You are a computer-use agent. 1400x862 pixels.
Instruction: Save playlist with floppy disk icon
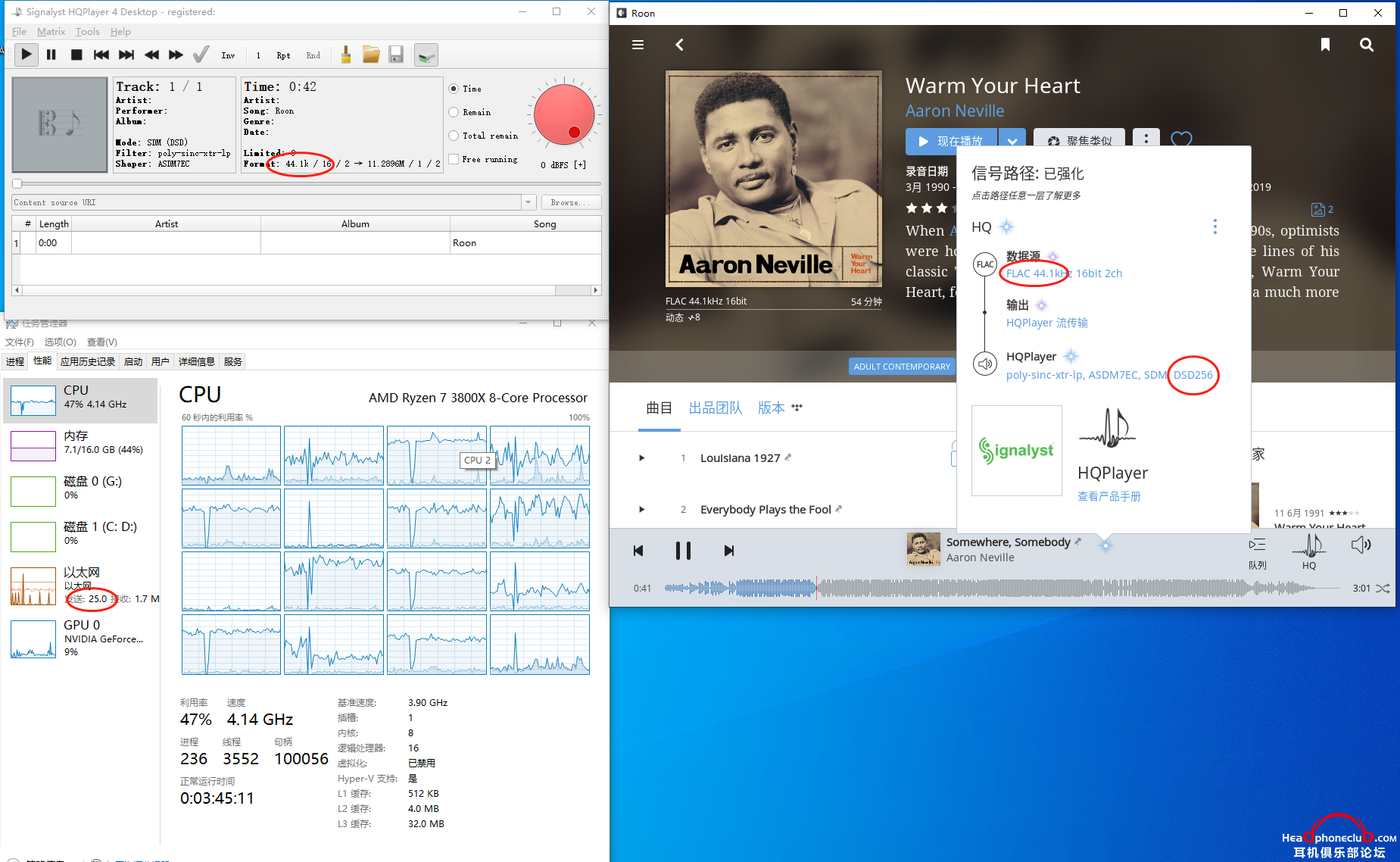tap(396, 55)
